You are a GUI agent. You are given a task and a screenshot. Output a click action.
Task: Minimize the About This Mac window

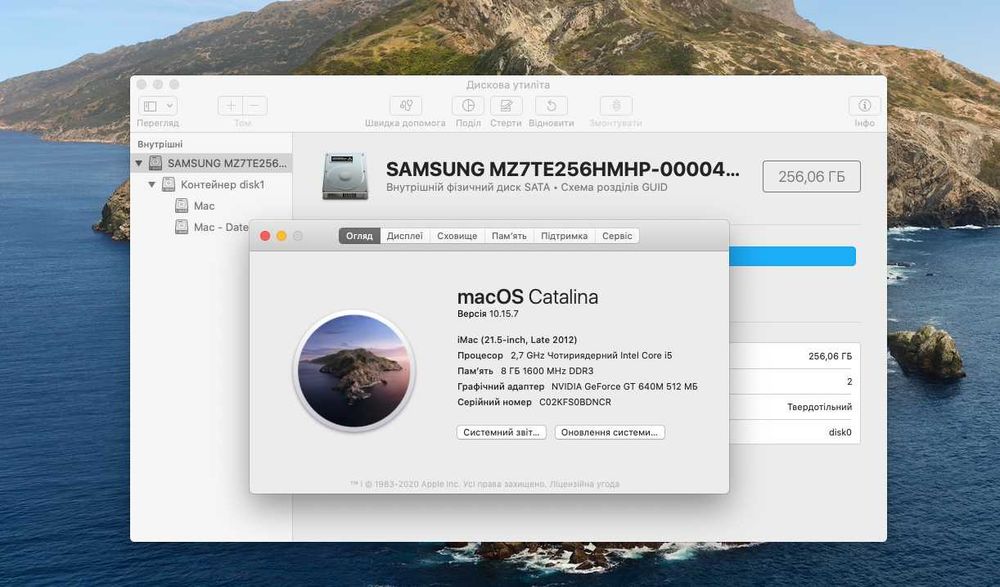pyautogui.click(x=282, y=236)
